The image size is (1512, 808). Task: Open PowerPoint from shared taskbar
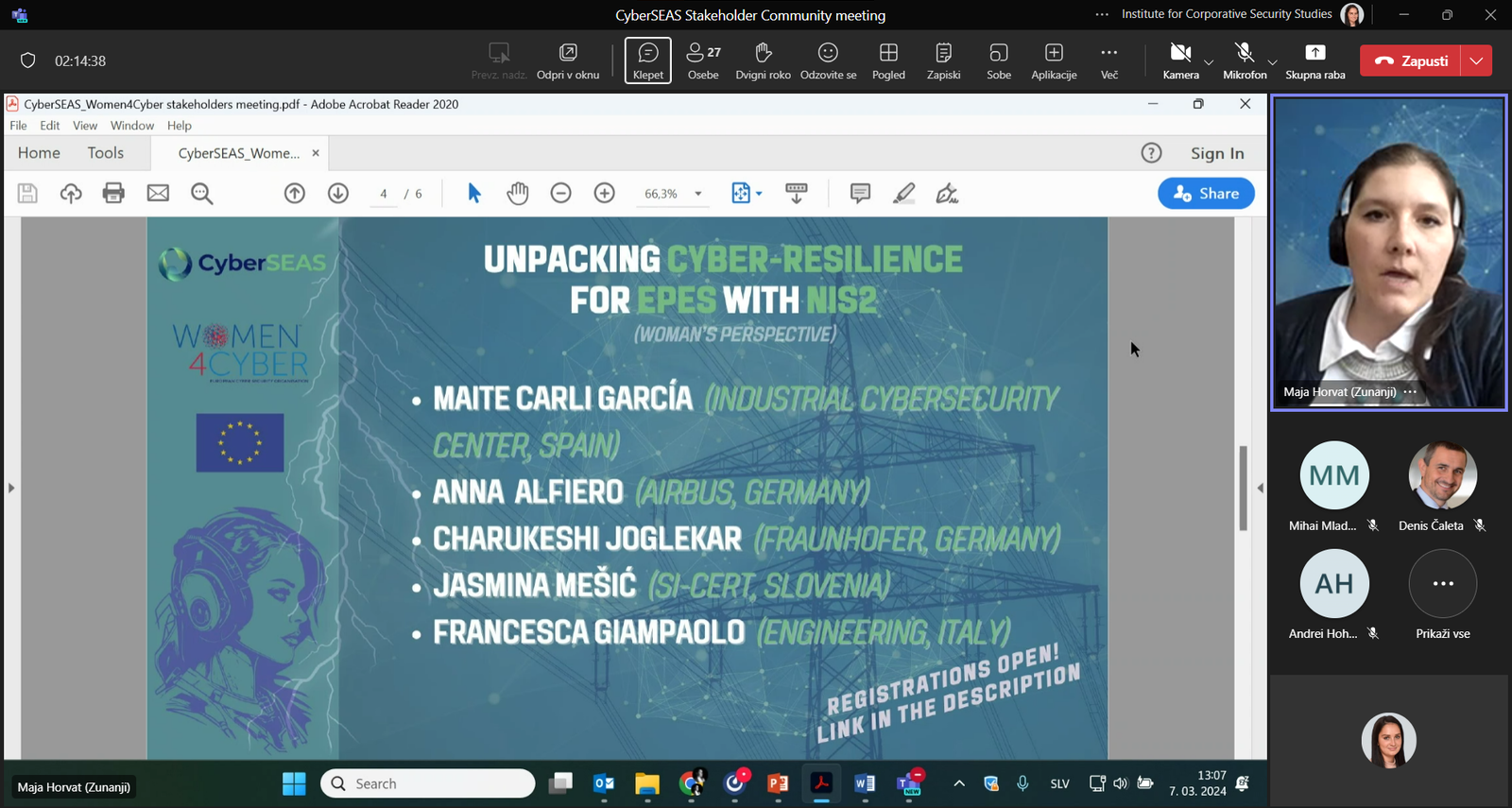pyautogui.click(x=778, y=783)
